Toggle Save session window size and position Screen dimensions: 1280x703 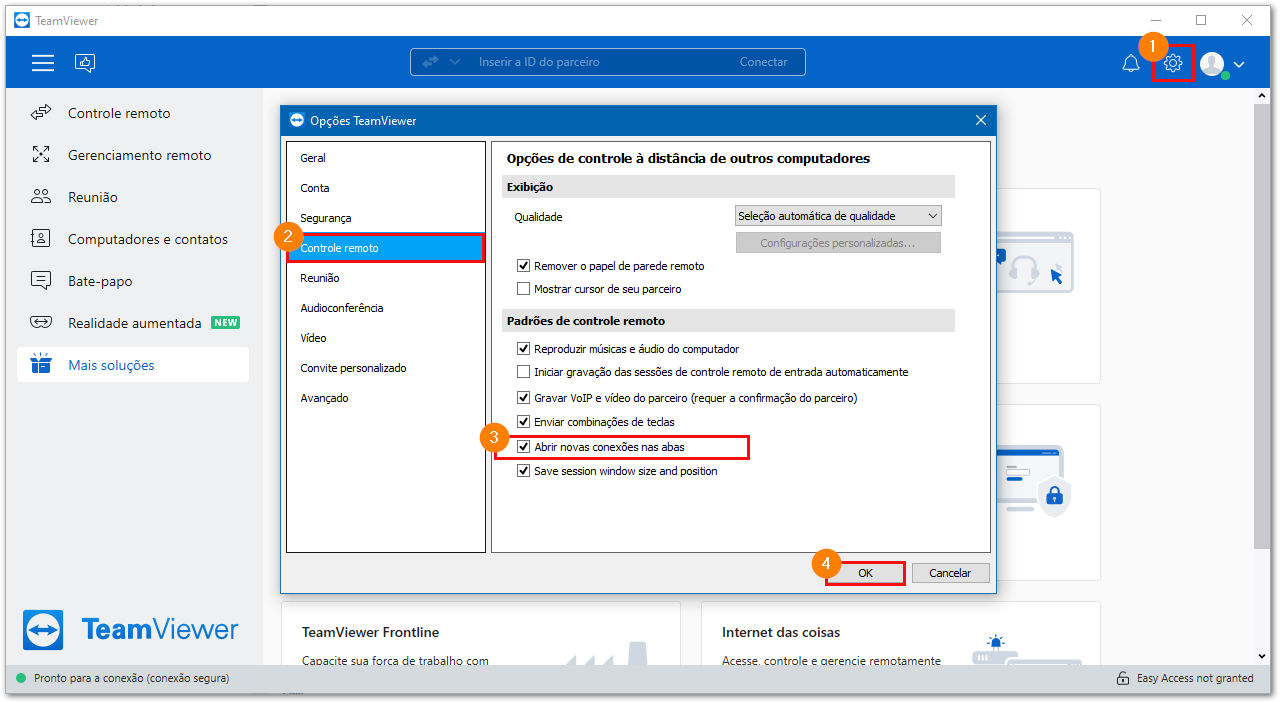[x=523, y=471]
